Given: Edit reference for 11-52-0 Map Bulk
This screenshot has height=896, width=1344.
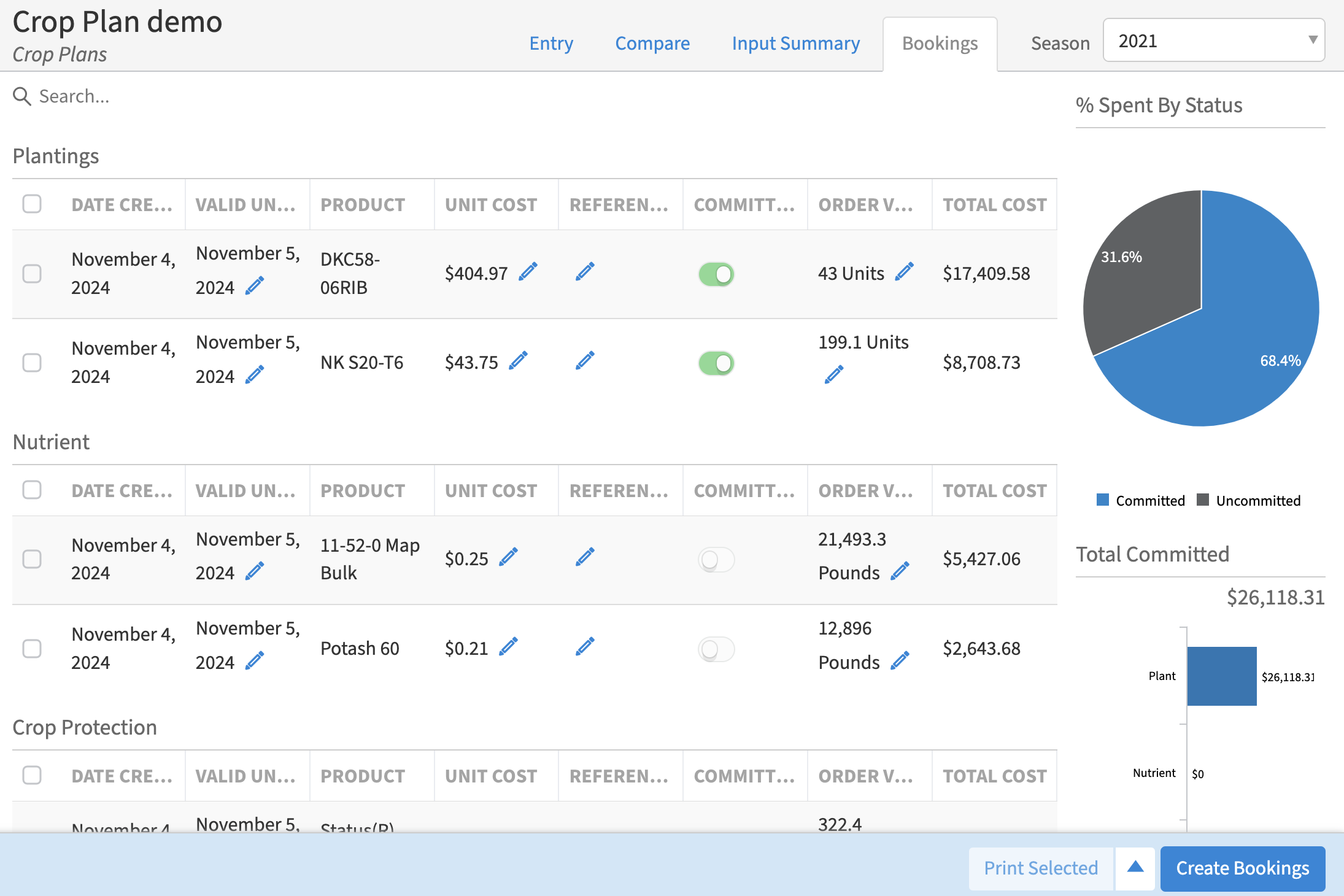Looking at the screenshot, I should pos(585,557).
